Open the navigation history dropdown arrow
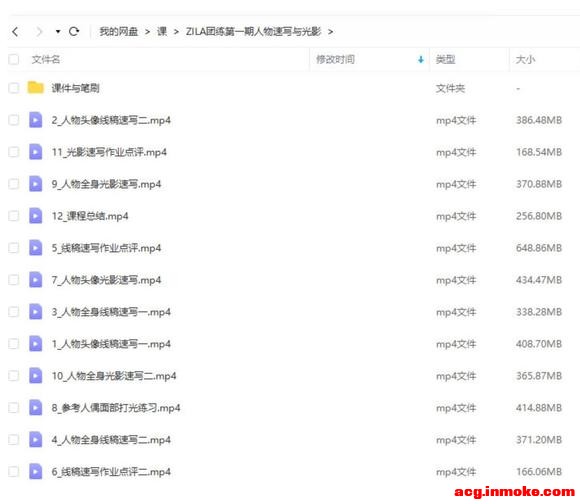 click(x=58, y=32)
